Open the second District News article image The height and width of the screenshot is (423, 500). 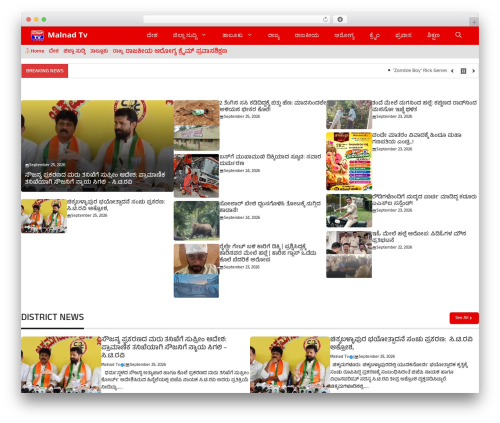290,365
